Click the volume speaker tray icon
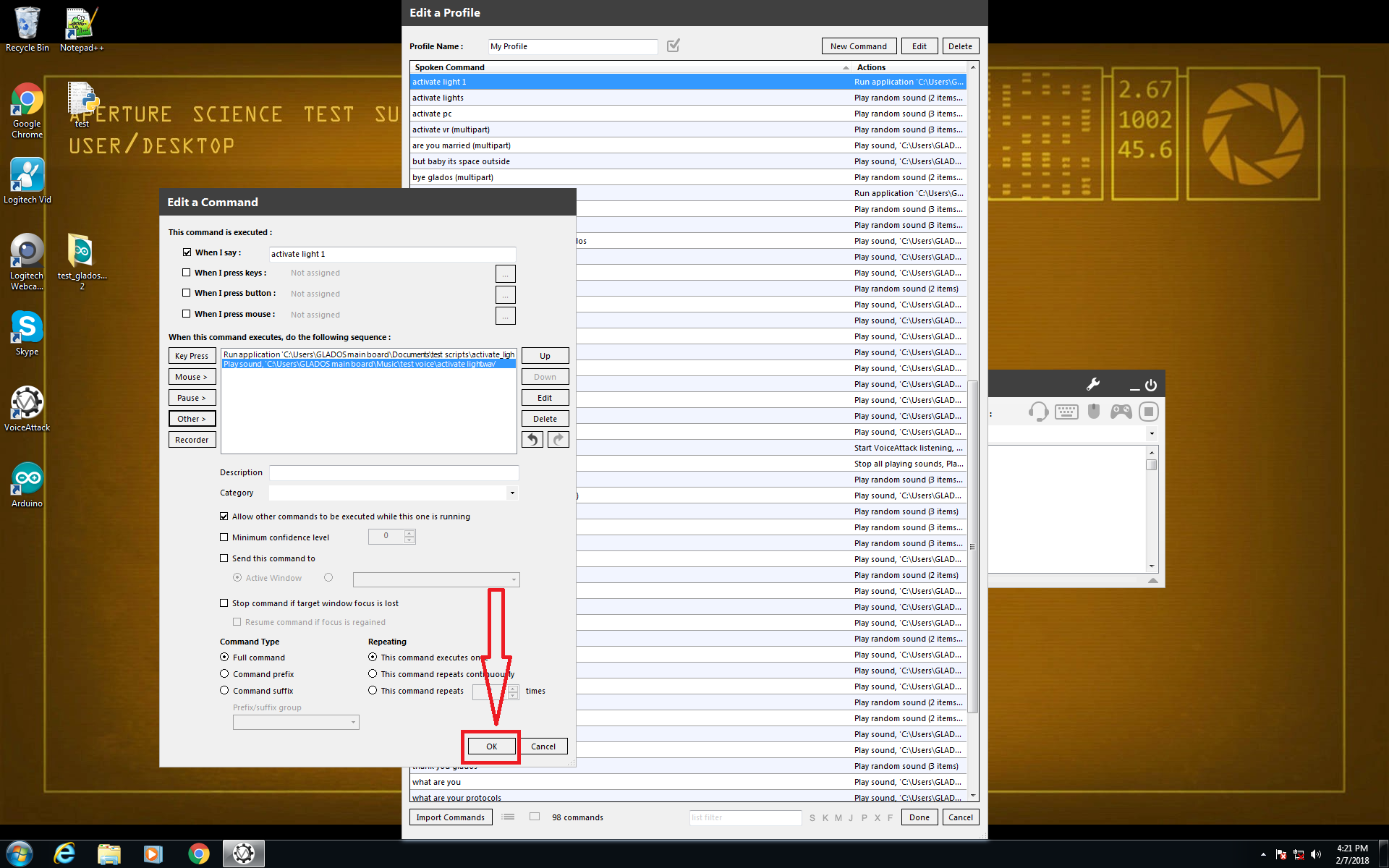The image size is (1389, 868). (1315, 854)
